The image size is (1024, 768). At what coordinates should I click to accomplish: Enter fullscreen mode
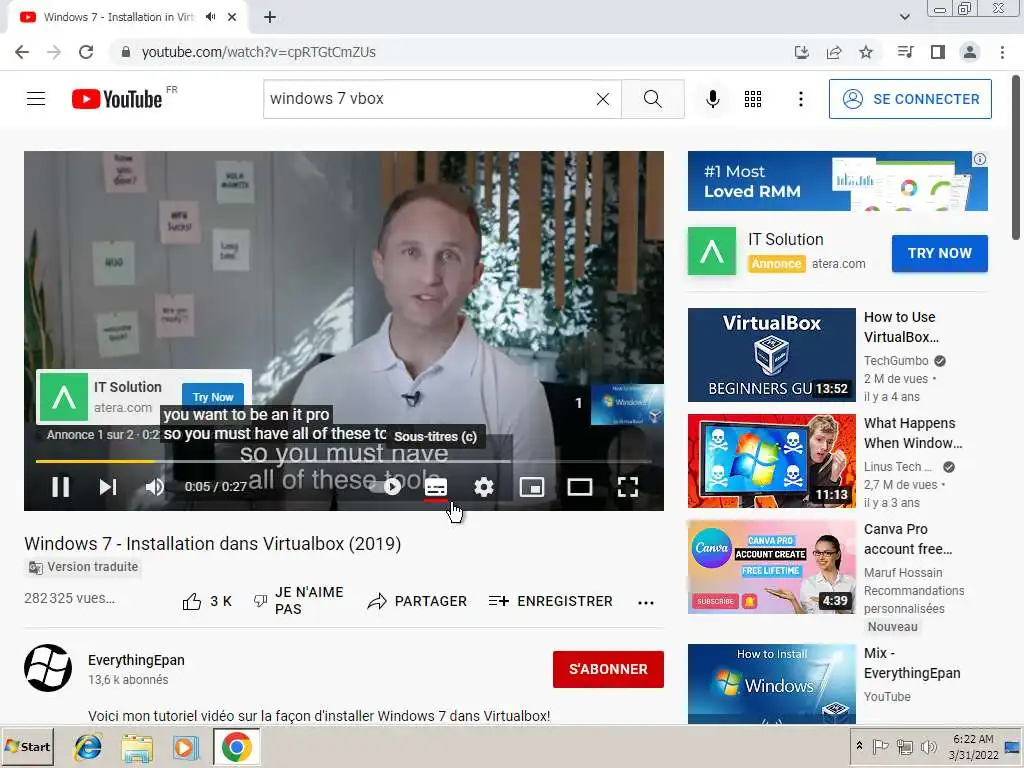[628, 487]
